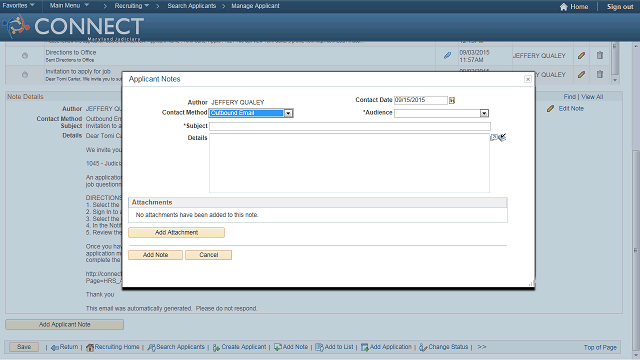Click the Return arrow icon in footer
The width and height of the screenshot is (640, 360).
tap(55, 347)
